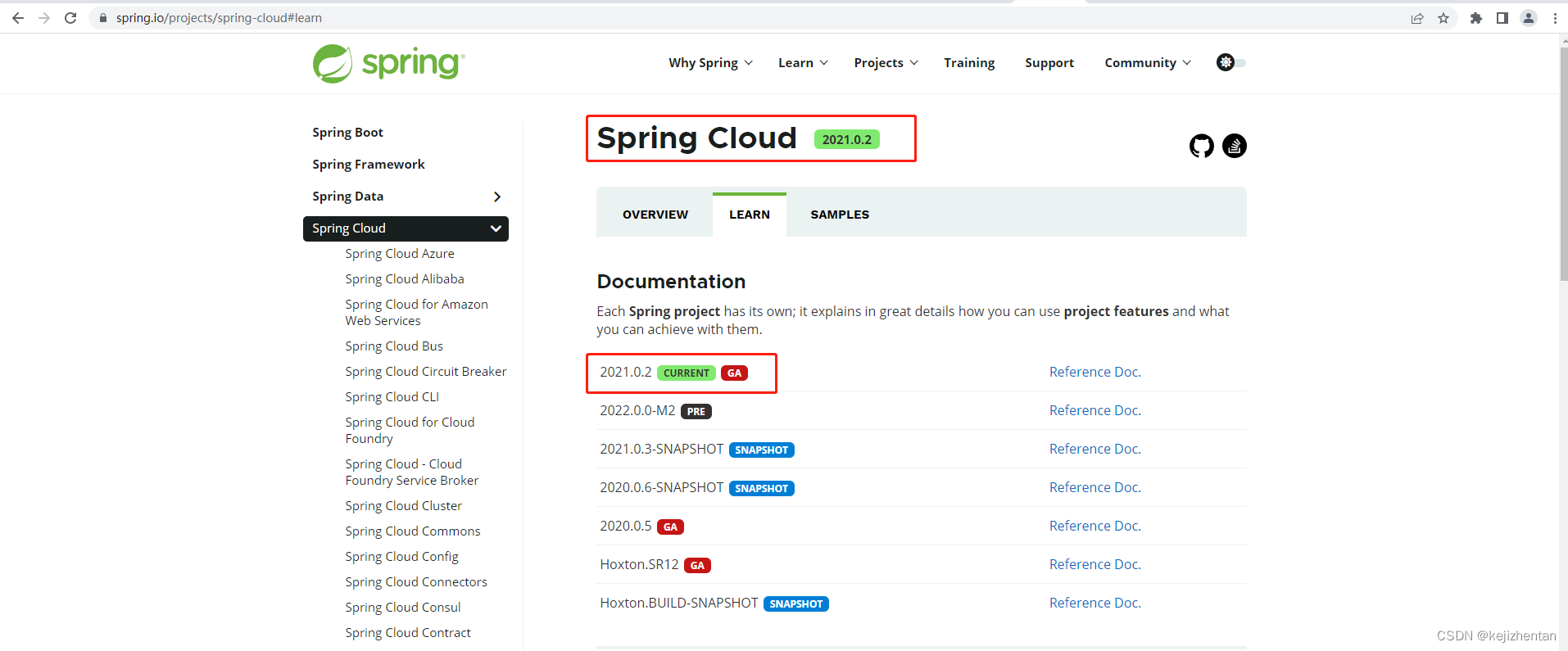The height and width of the screenshot is (651, 1568).
Task: Click the browser forward arrow
Action: [44, 18]
